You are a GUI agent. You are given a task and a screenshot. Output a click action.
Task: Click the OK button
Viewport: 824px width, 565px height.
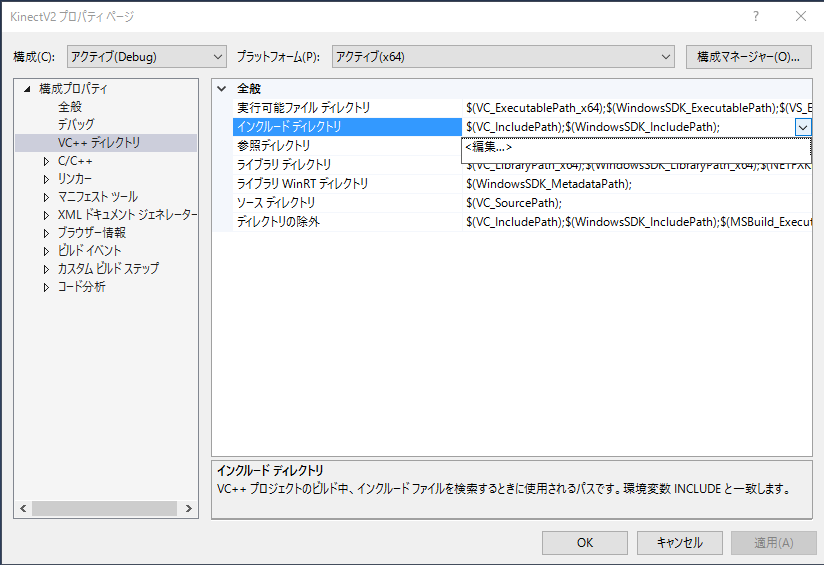click(x=585, y=543)
